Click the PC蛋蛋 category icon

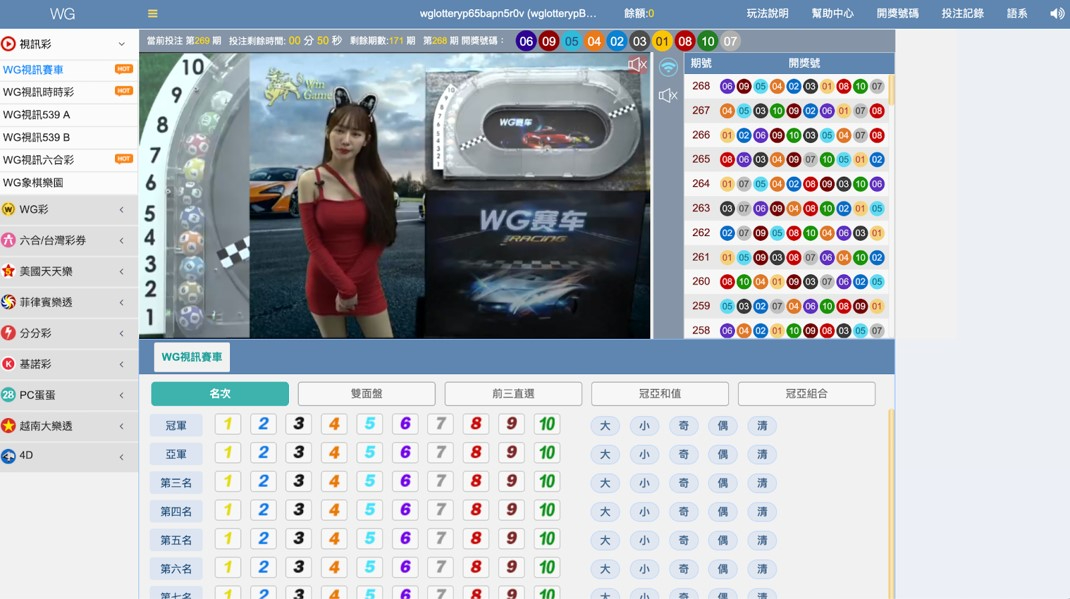[9, 395]
